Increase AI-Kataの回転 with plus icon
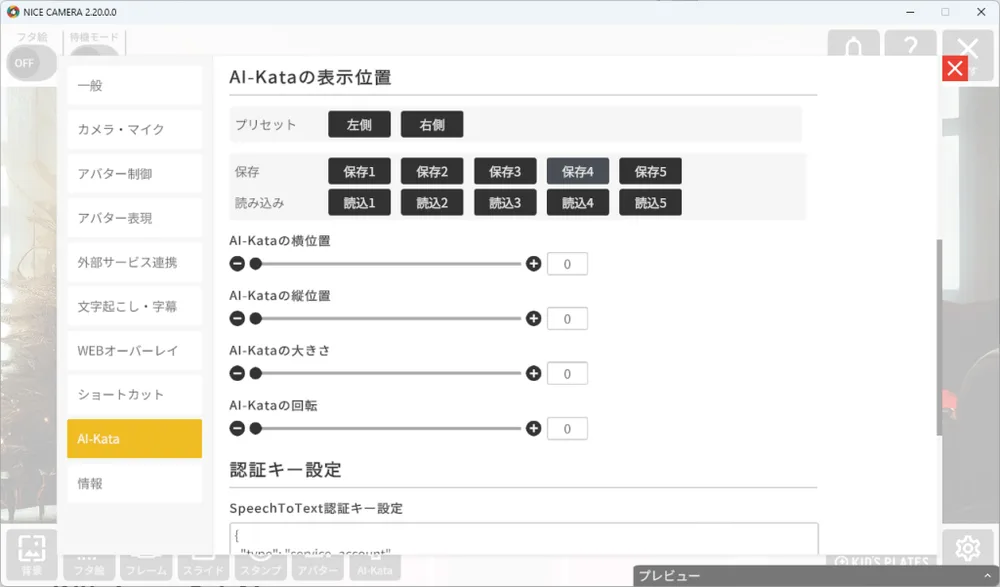Screen dimensions: 1000x587 click(534, 428)
